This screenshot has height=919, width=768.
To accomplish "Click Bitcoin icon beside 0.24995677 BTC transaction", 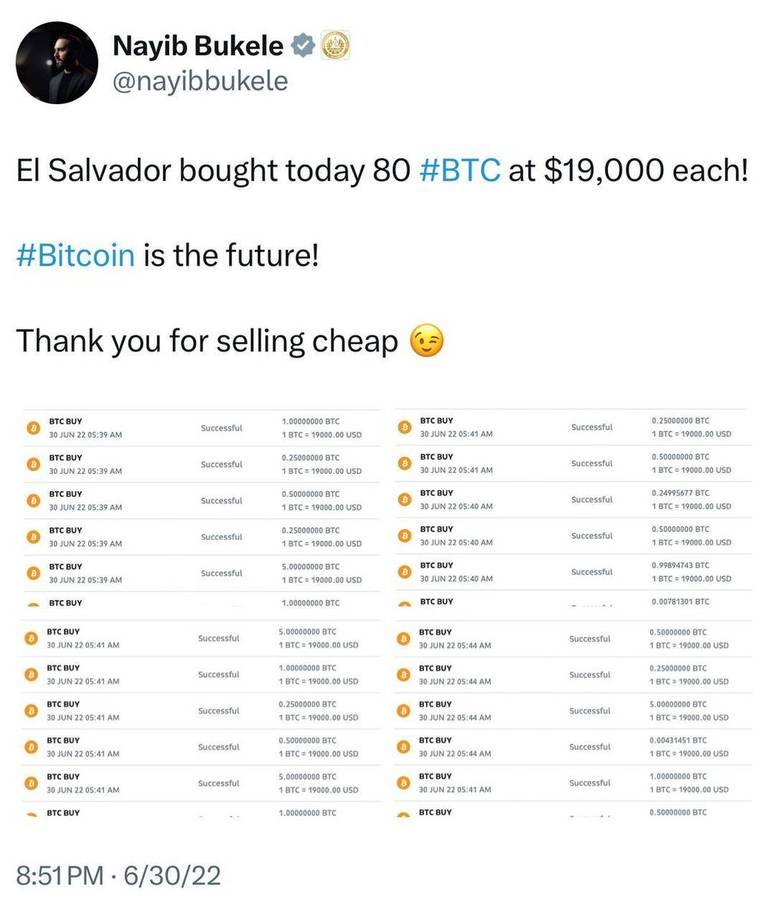I will pos(404,499).
